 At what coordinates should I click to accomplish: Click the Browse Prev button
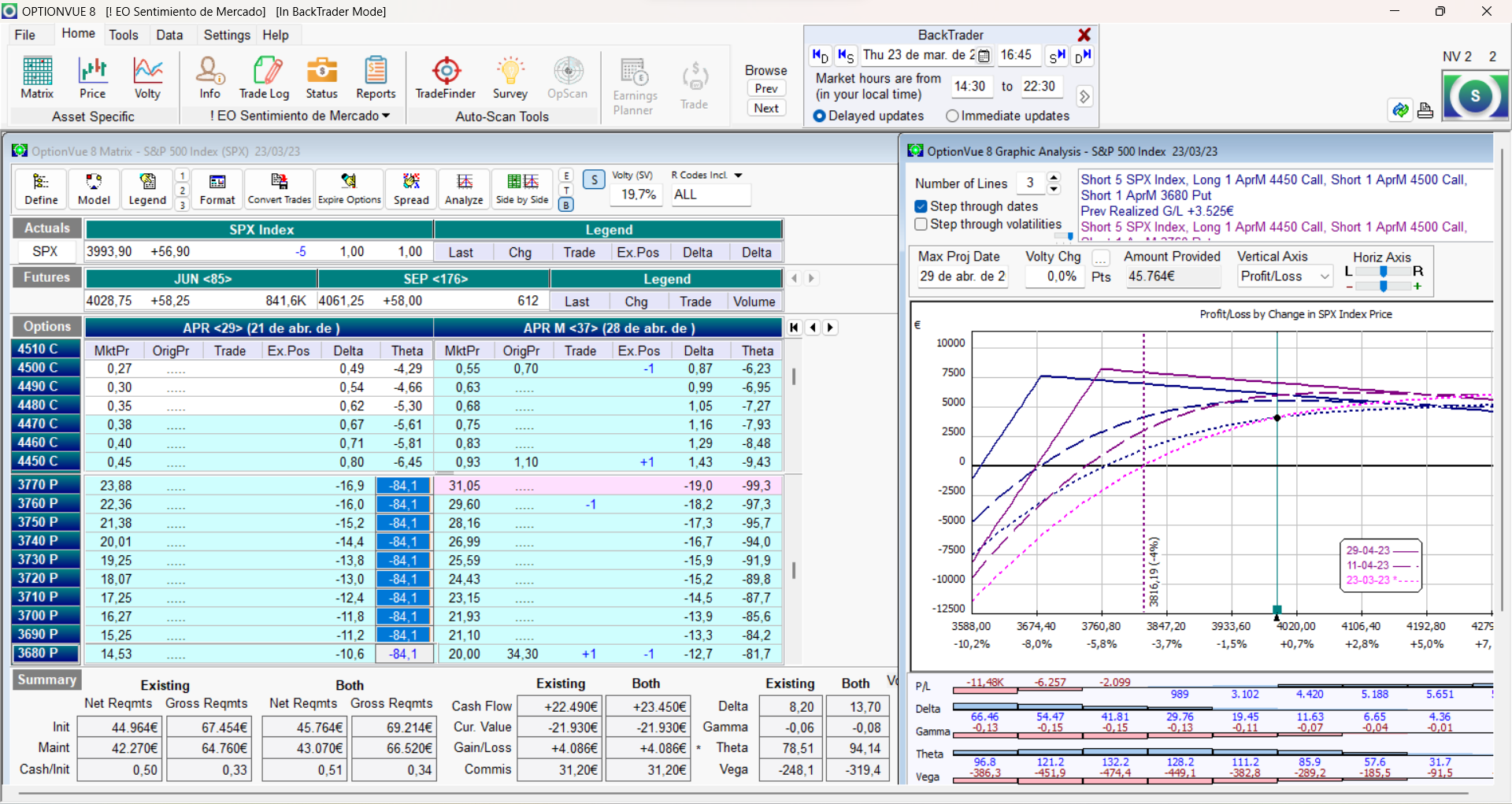tap(766, 89)
